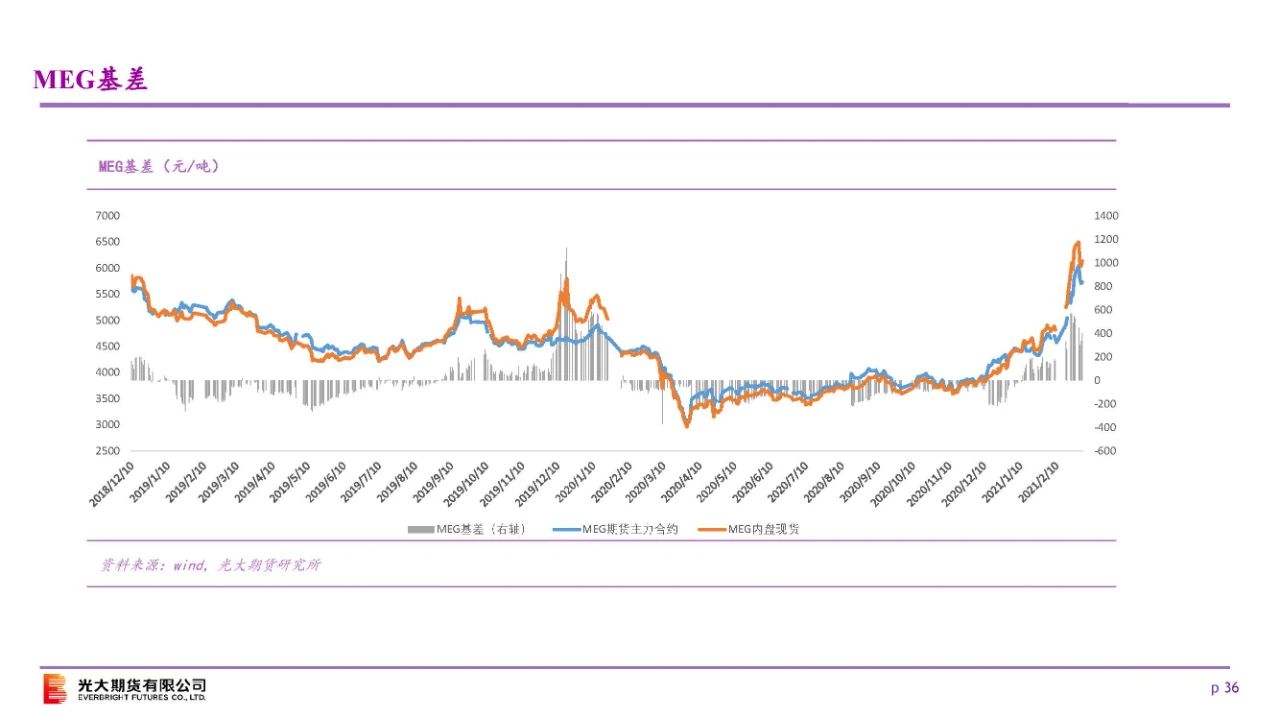
Task: Click EVERBRIGHT FUTURES CO., LTD. text
Action: tap(142, 698)
